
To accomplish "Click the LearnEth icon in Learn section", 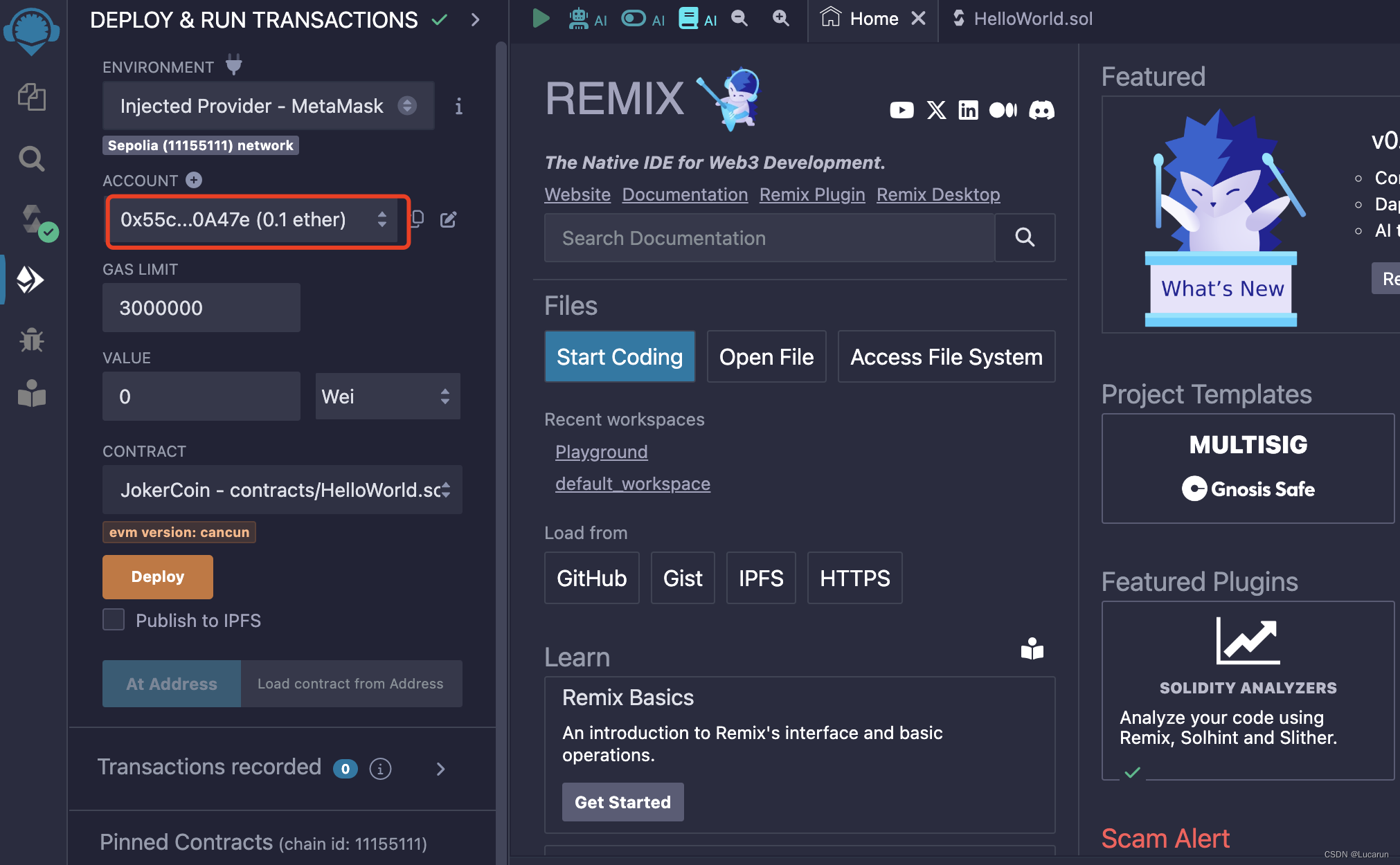I will click(x=1032, y=649).
